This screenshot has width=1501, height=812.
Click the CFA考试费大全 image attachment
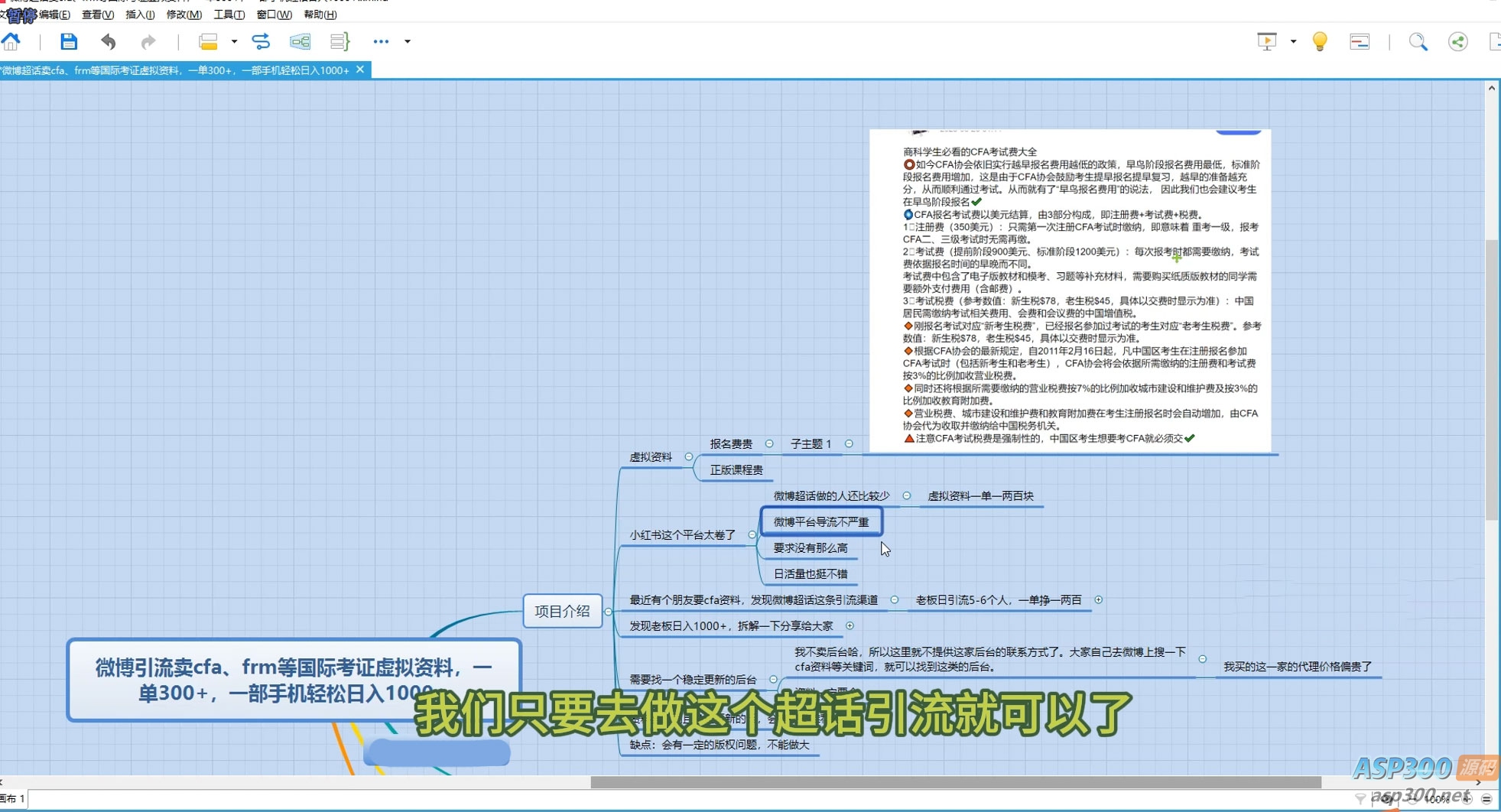1070,291
